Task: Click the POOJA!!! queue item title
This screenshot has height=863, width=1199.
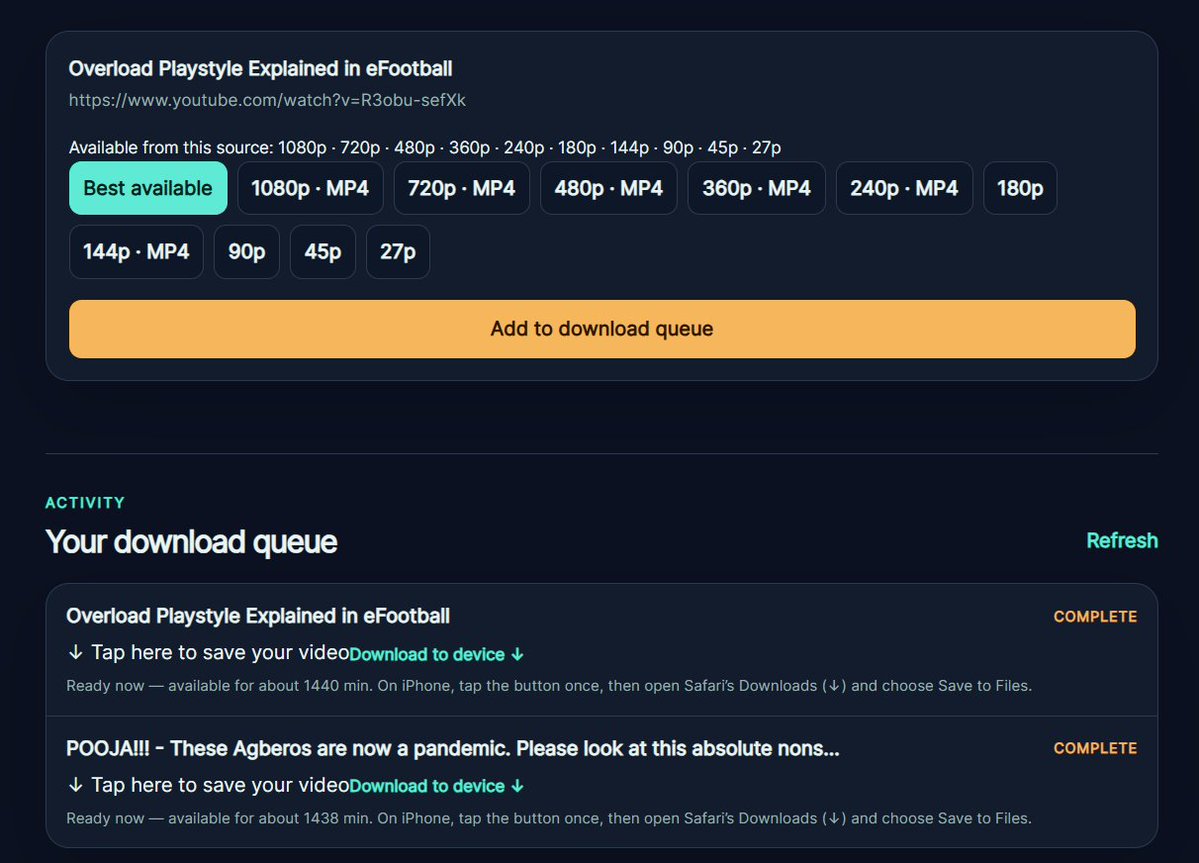Action: (453, 748)
